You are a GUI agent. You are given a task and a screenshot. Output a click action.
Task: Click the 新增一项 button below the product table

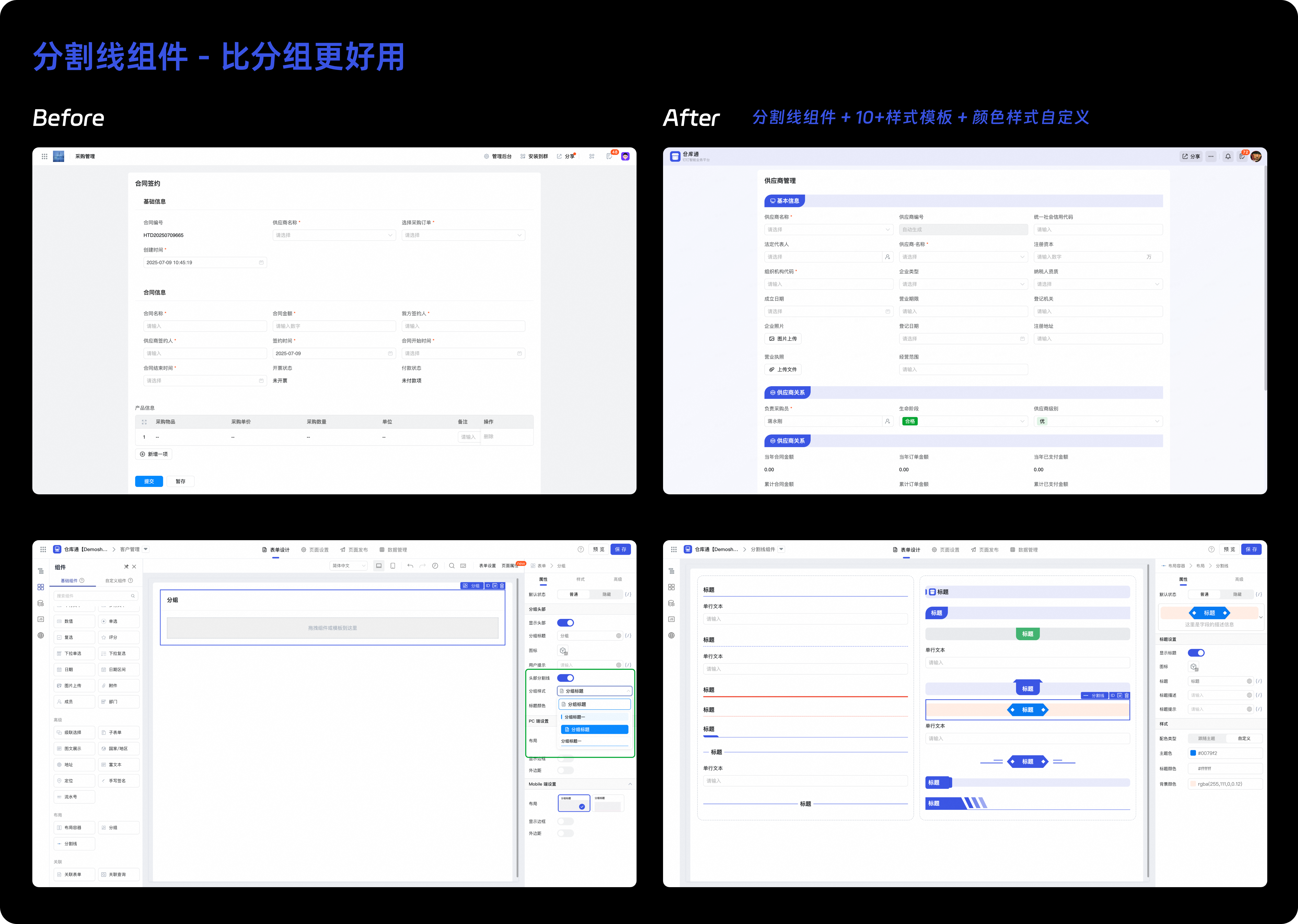point(154,454)
